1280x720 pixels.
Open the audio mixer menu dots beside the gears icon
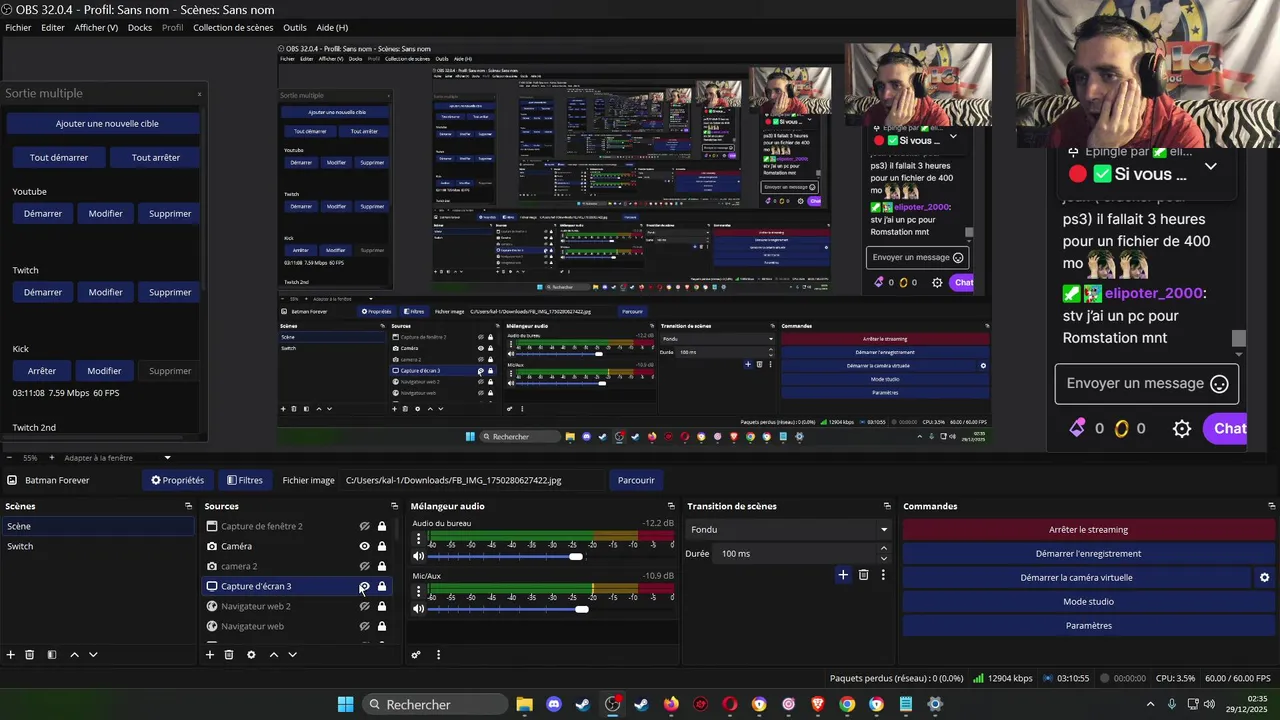click(x=438, y=655)
